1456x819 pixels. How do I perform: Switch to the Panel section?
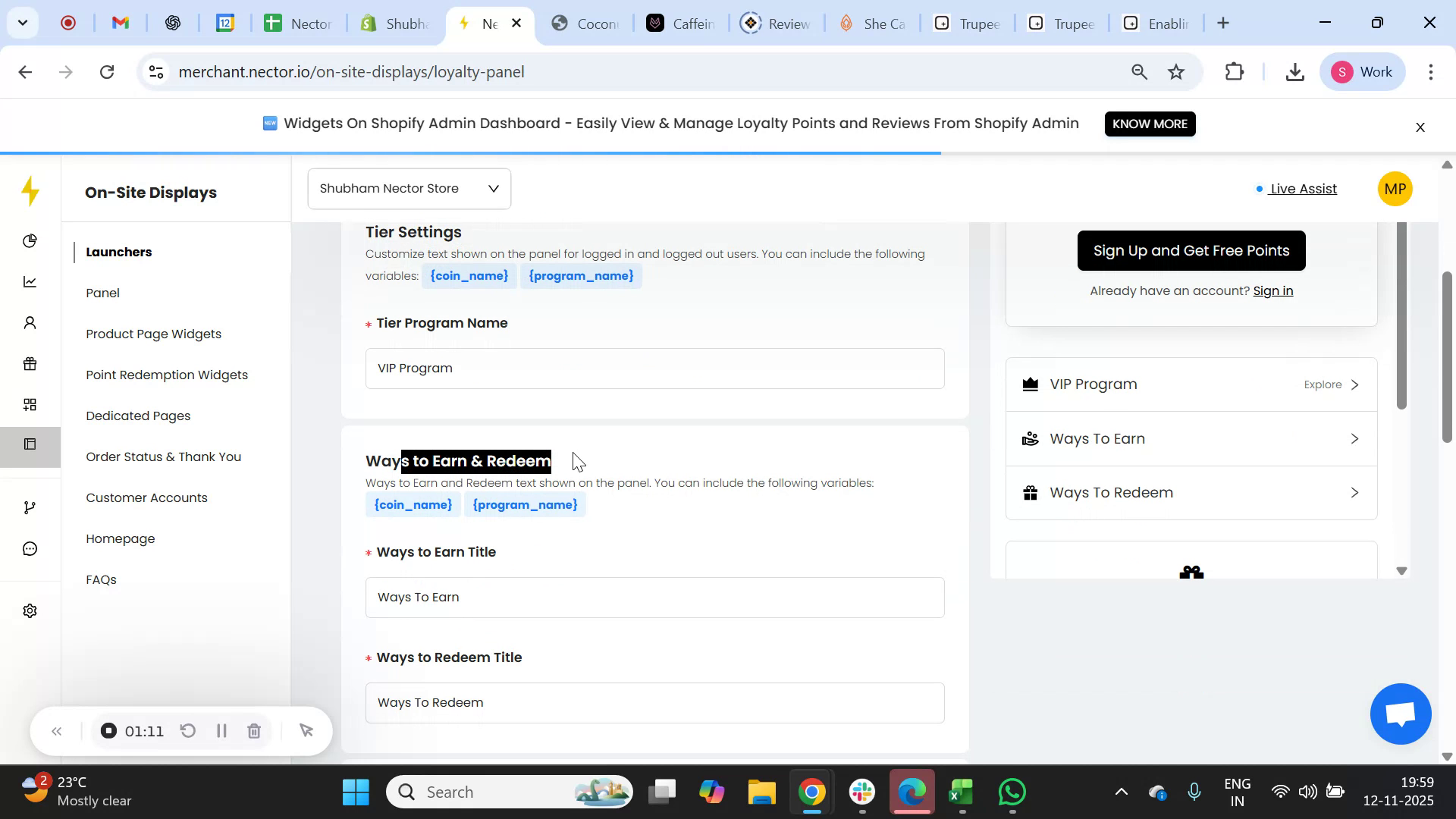click(x=103, y=293)
